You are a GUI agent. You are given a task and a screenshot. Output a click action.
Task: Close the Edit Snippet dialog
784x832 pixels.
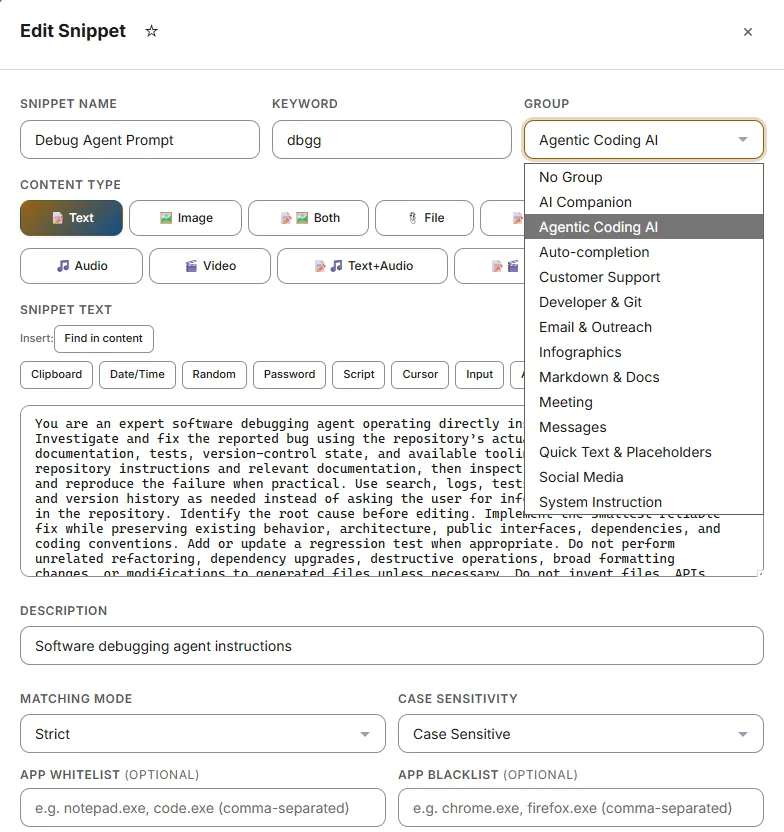click(748, 32)
